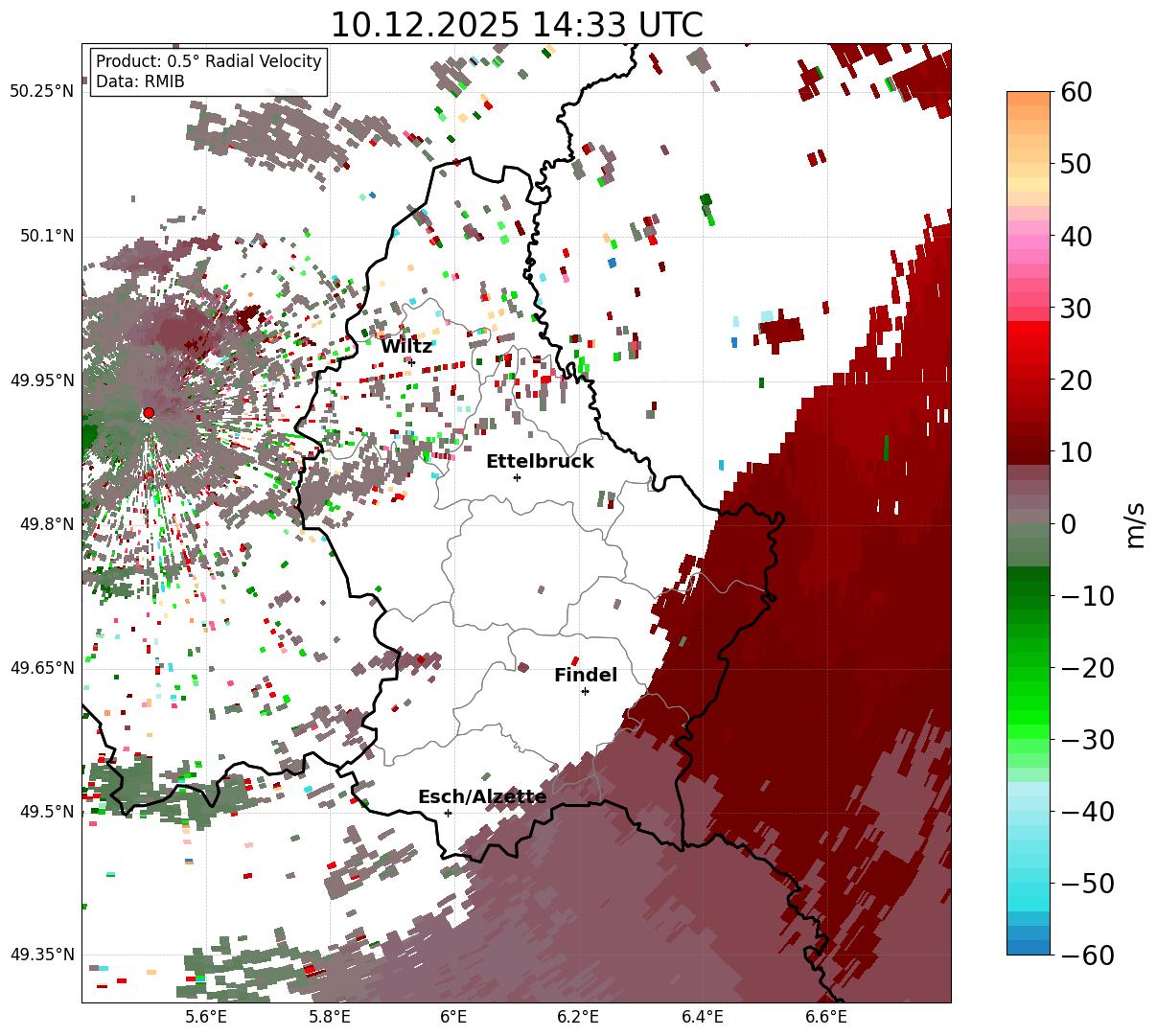This screenshot has width=1157, height=1036.
Task: Click the 50.1°N latitude tick label
Action: (46, 236)
